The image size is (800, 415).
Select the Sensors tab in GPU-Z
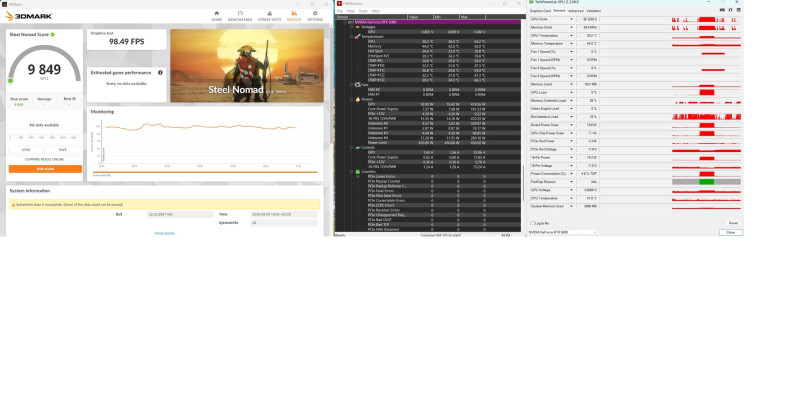tap(559, 11)
